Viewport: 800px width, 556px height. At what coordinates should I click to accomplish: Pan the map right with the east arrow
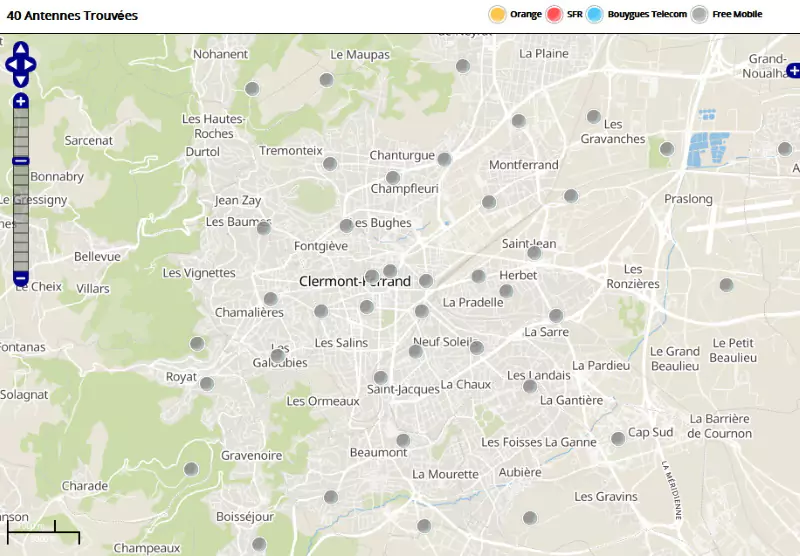point(31,65)
